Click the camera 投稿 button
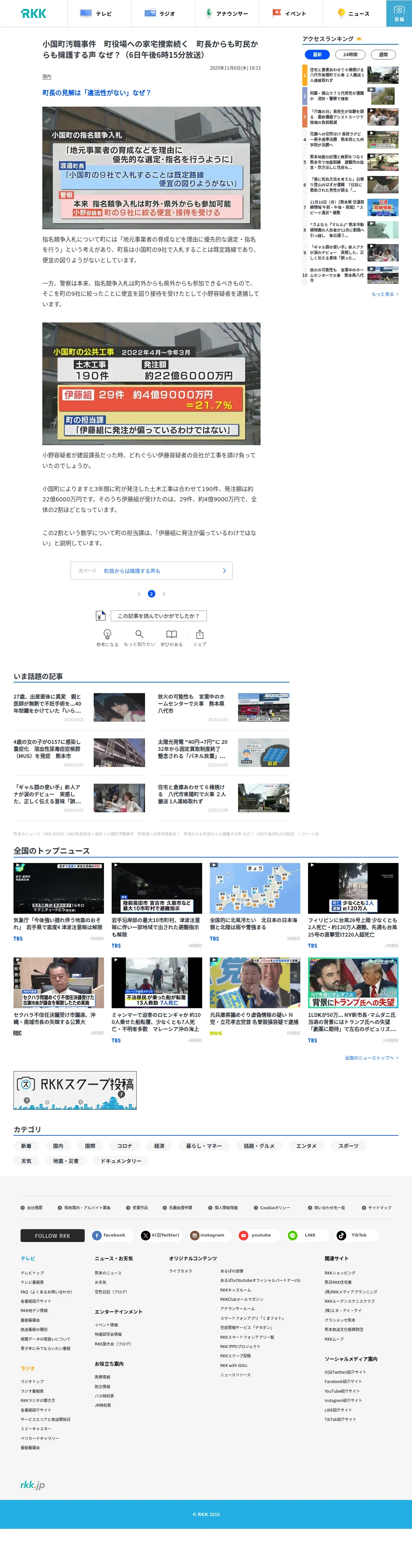The height and width of the screenshot is (1568, 412). click(x=399, y=13)
